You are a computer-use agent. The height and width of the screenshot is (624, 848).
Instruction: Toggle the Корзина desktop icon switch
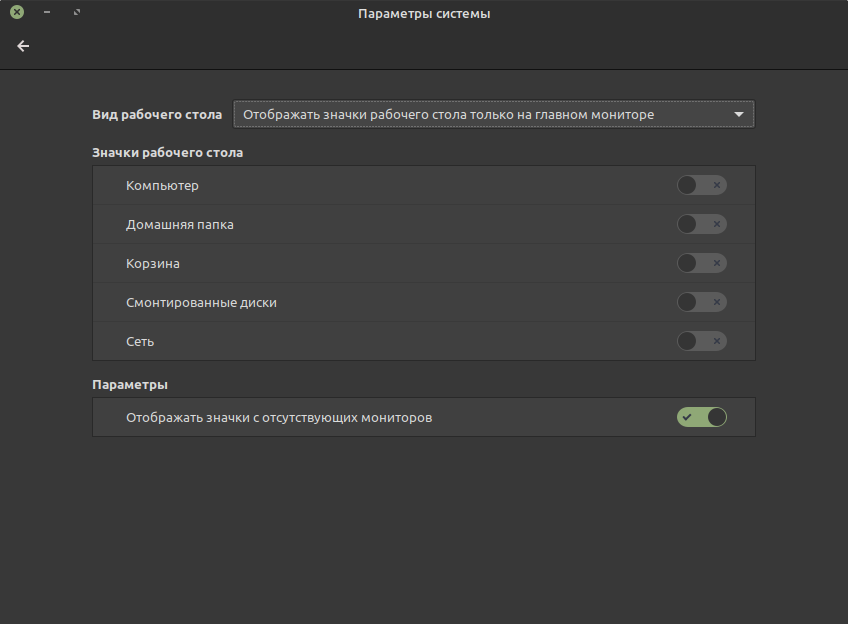701,263
